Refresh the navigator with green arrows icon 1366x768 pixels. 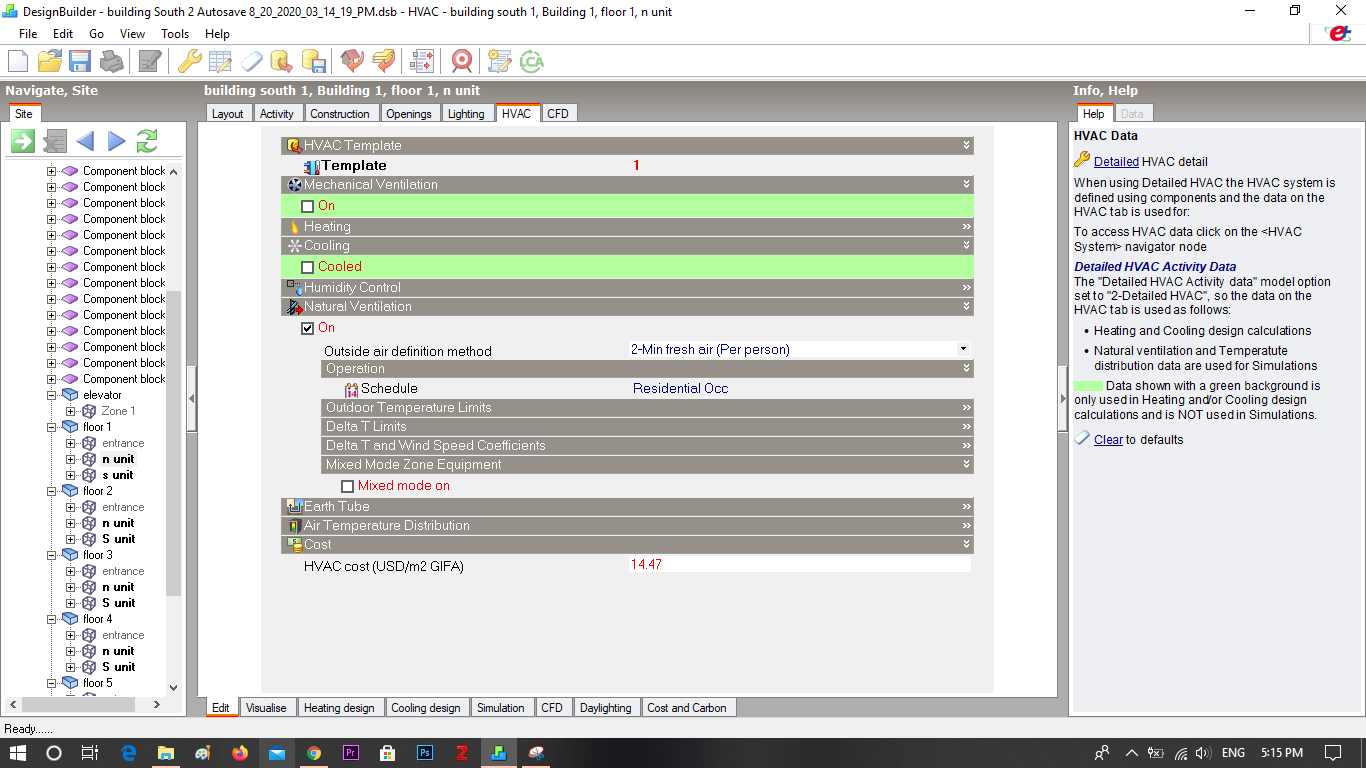pos(147,141)
